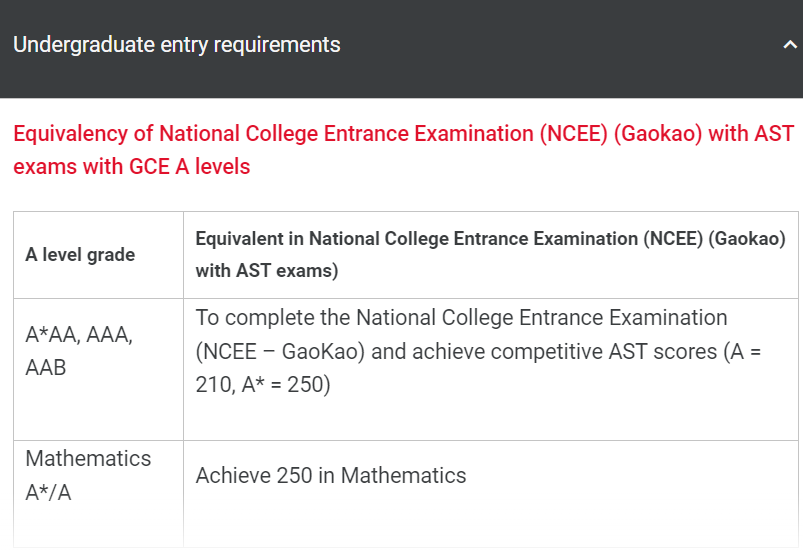This screenshot has width=803, height=550.
Task: Select the '210, A* = 250)' text
Action: [263, 385]
